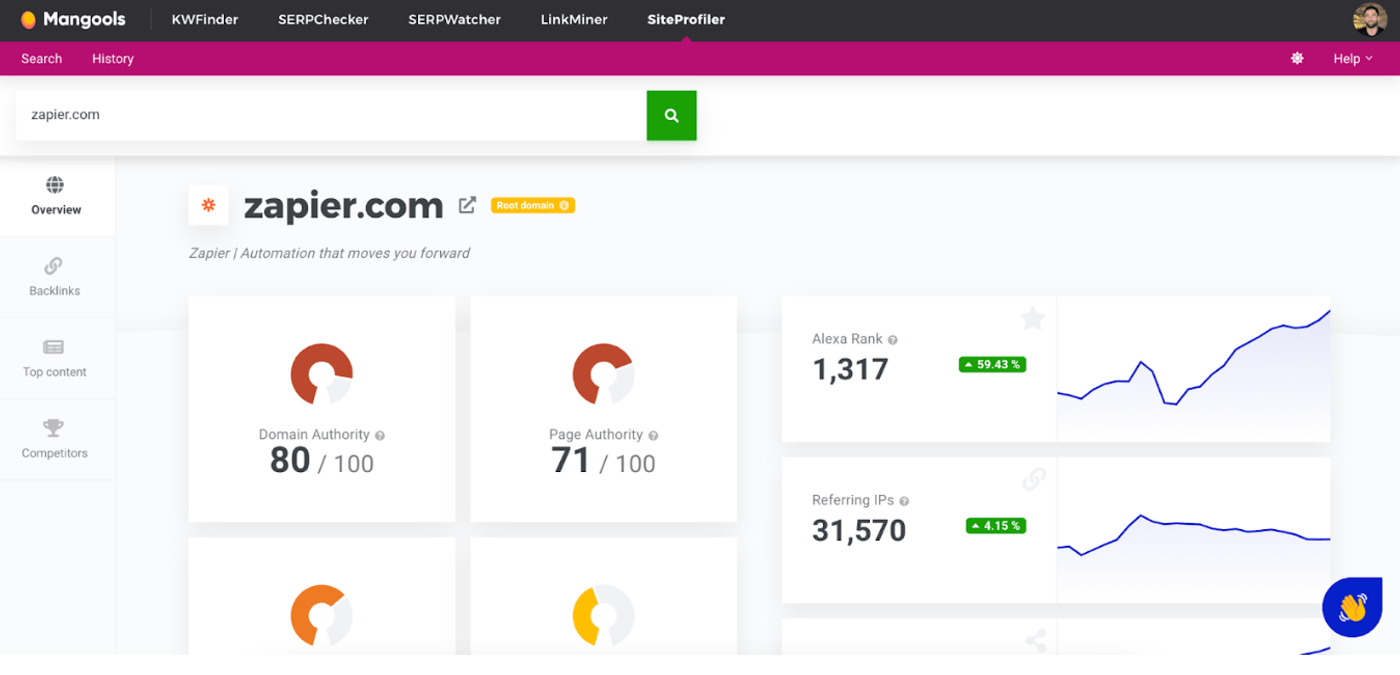Click the Domain Authority info icon
The image size is (1400, 675).
[x=380, y=435]
